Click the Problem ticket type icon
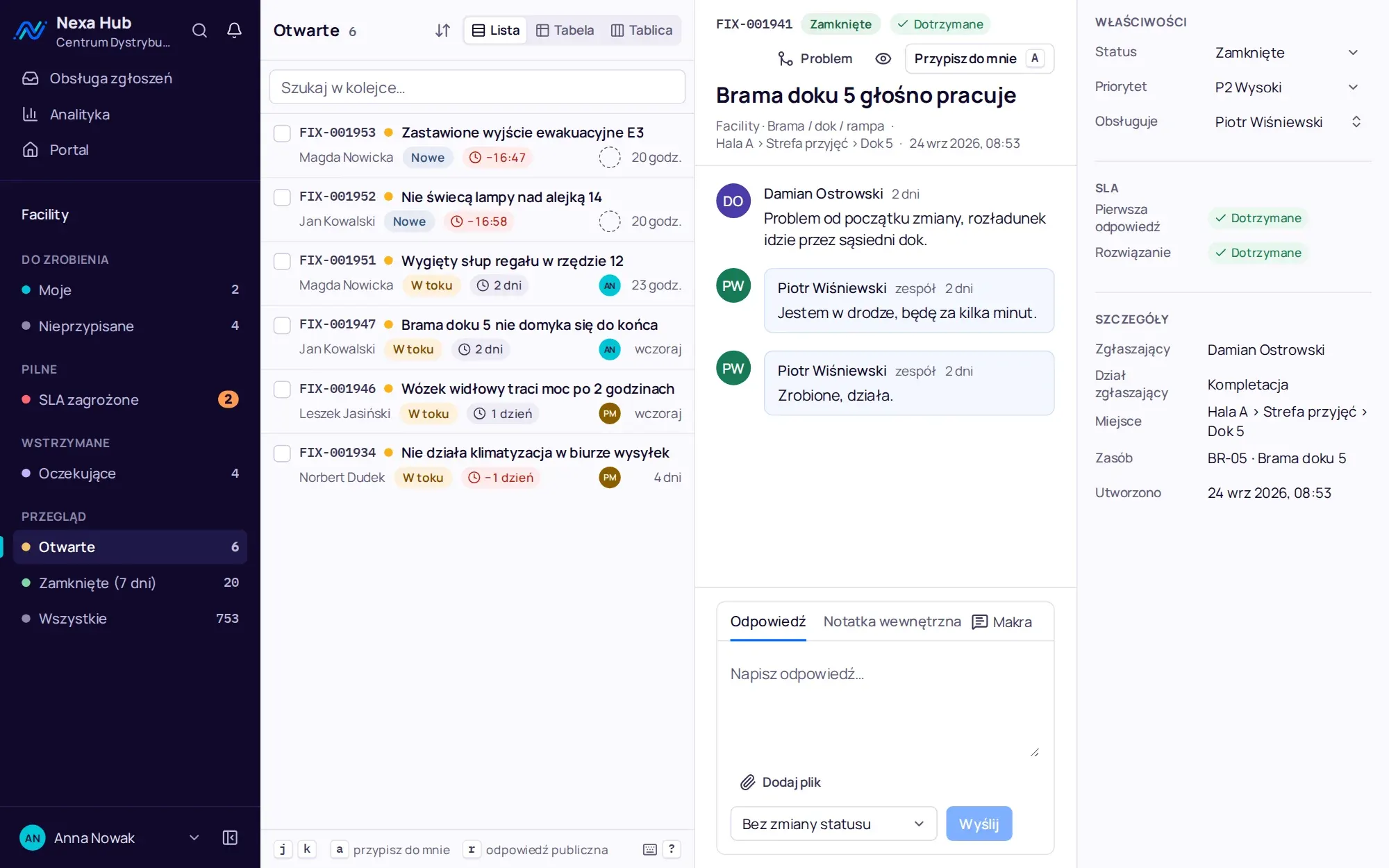1389x868 pixels. pyautogui.click(x=785, y=59)
